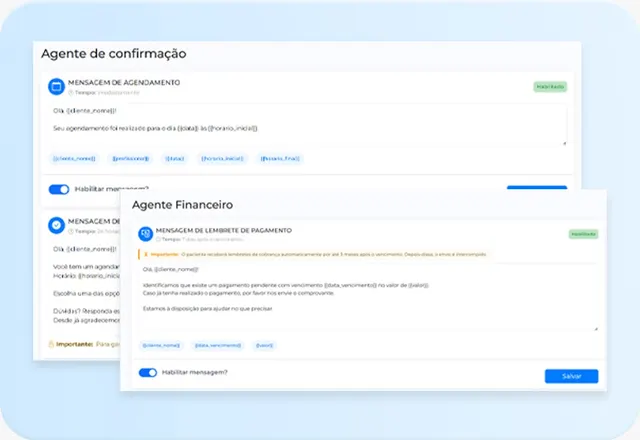
Task: Click inside the agendamento message text area
Action: tap(309, 125)
